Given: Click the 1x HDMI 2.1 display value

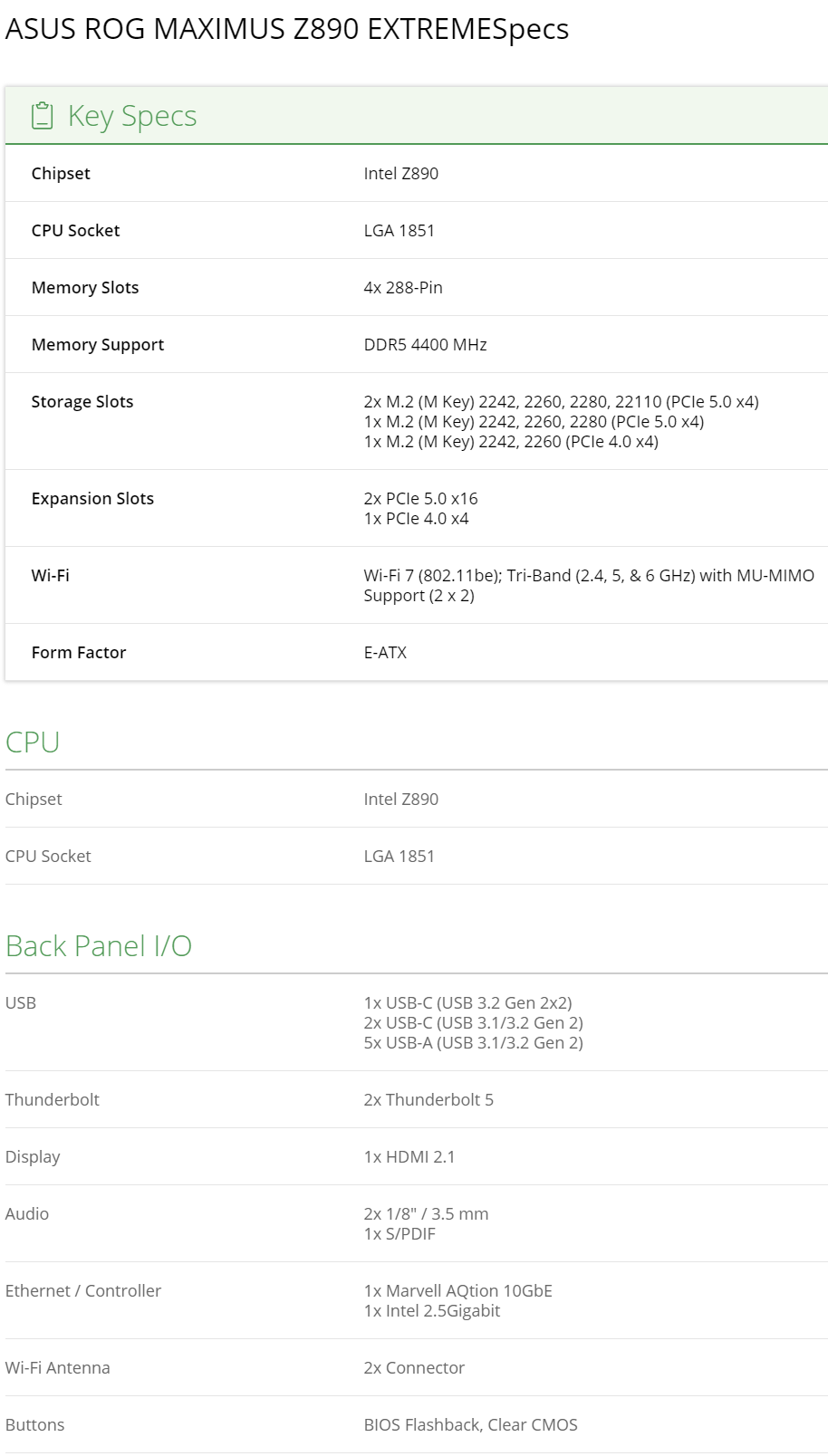Looking at the screenshot, I should 409,1156.
